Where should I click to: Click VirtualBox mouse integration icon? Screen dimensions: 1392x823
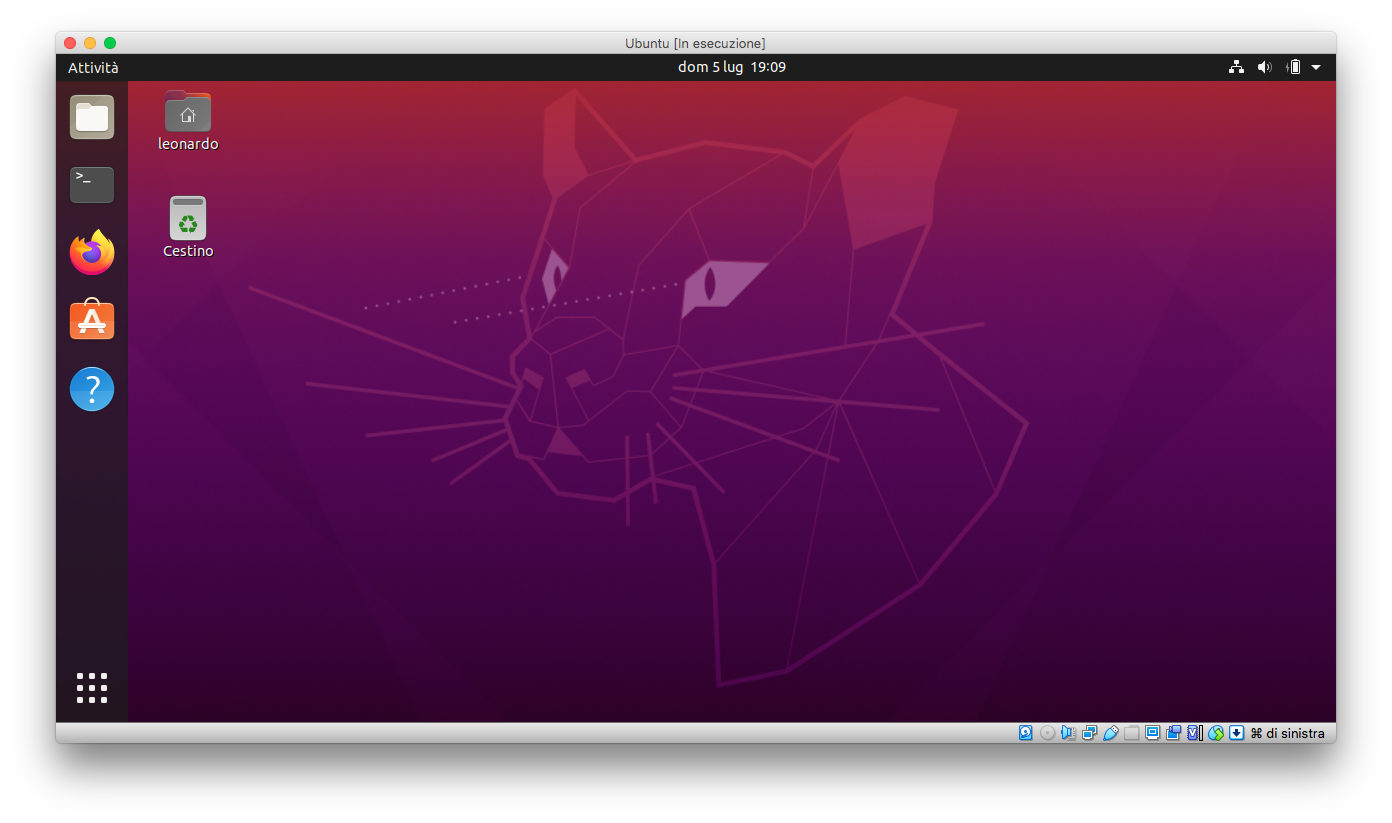coord(1216,733)
